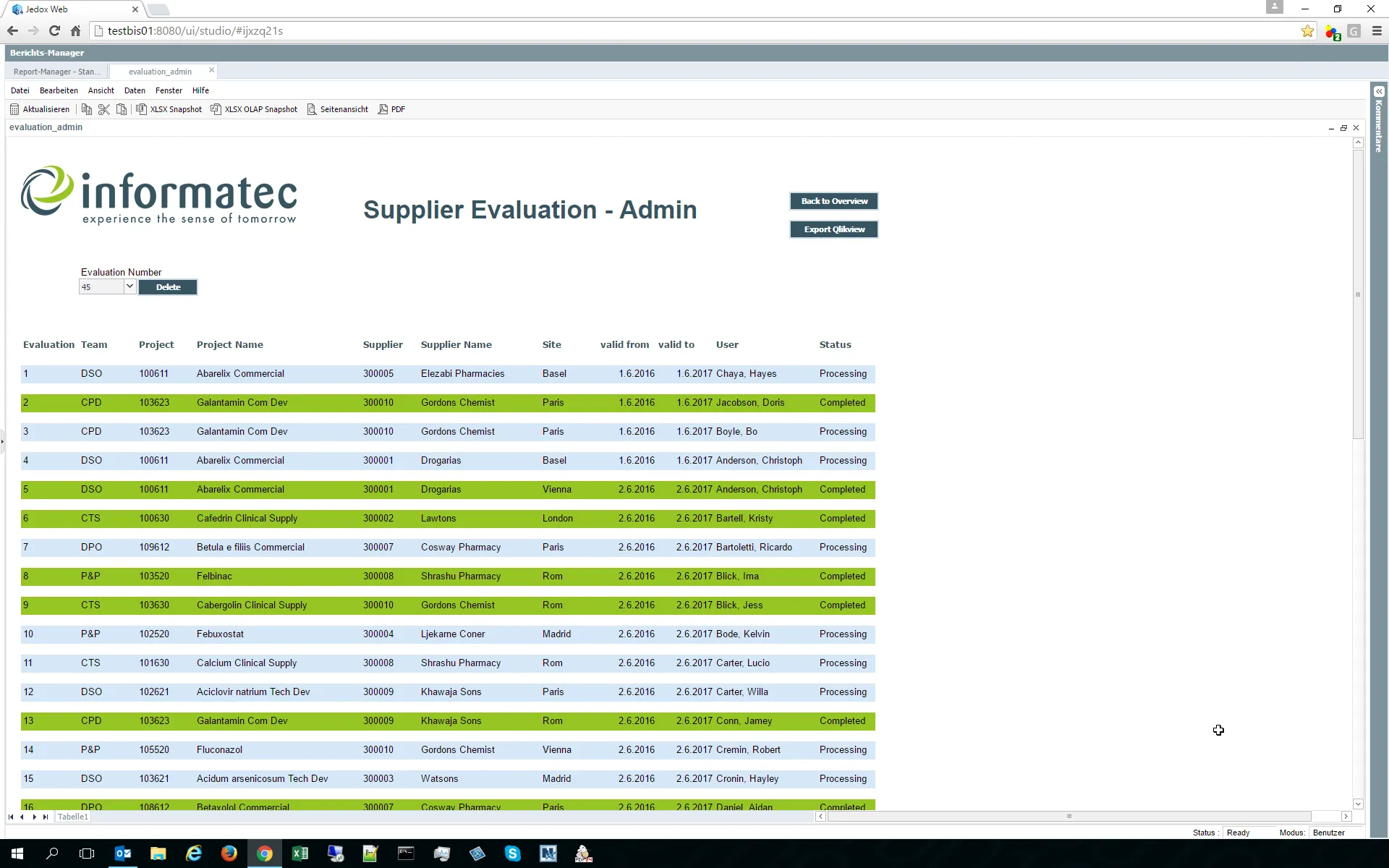Open the Datei menu

(x=20, y=90)
